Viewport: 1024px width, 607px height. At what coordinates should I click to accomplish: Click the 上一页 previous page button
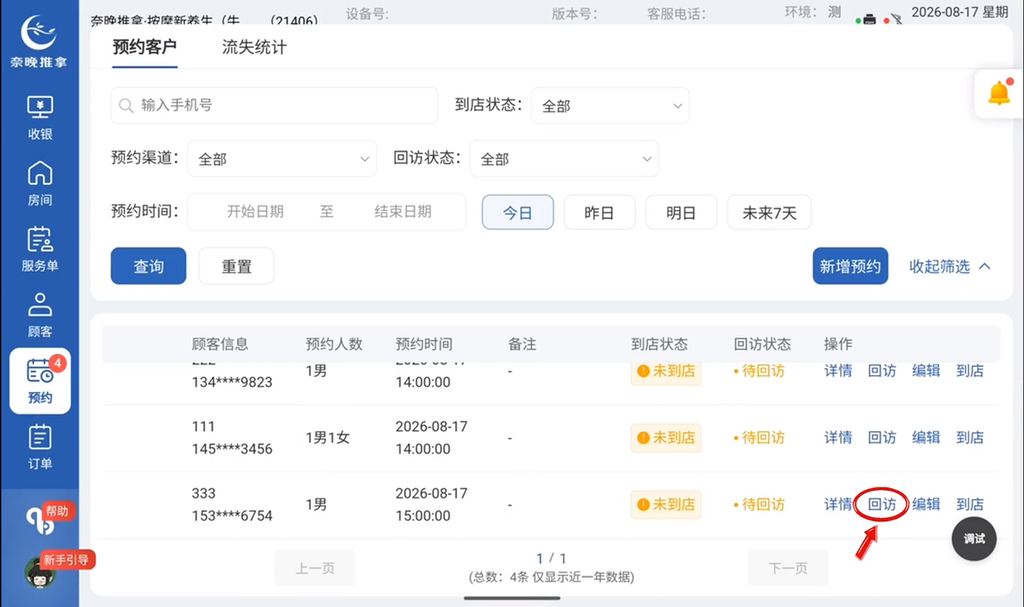click(315, 568)
